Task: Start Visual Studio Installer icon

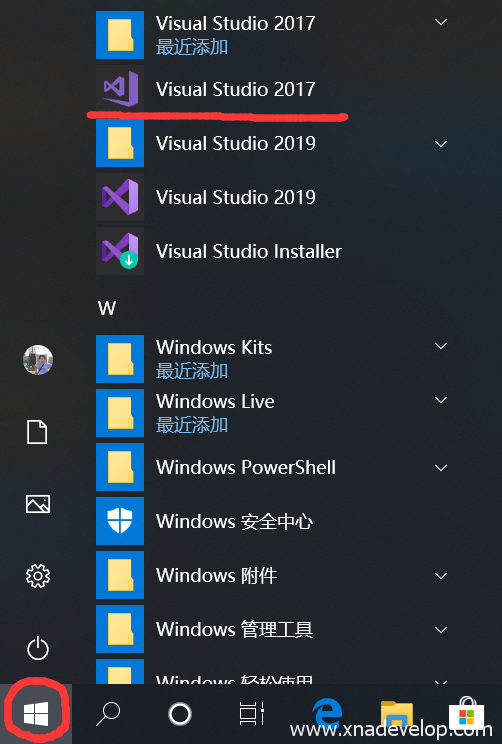Action: click(x=120, y=251)
